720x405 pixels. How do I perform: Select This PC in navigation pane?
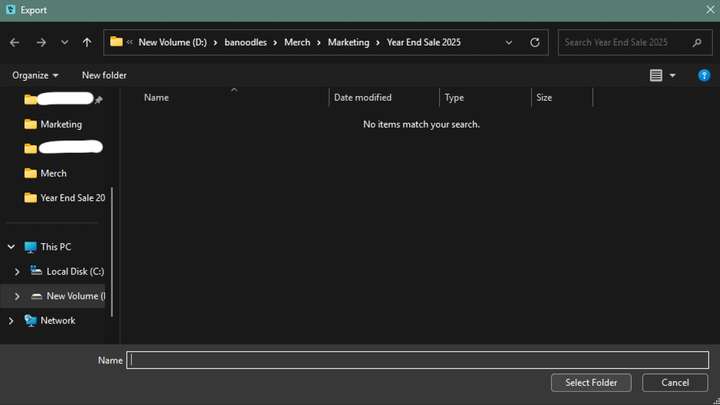tap(55, 247)
